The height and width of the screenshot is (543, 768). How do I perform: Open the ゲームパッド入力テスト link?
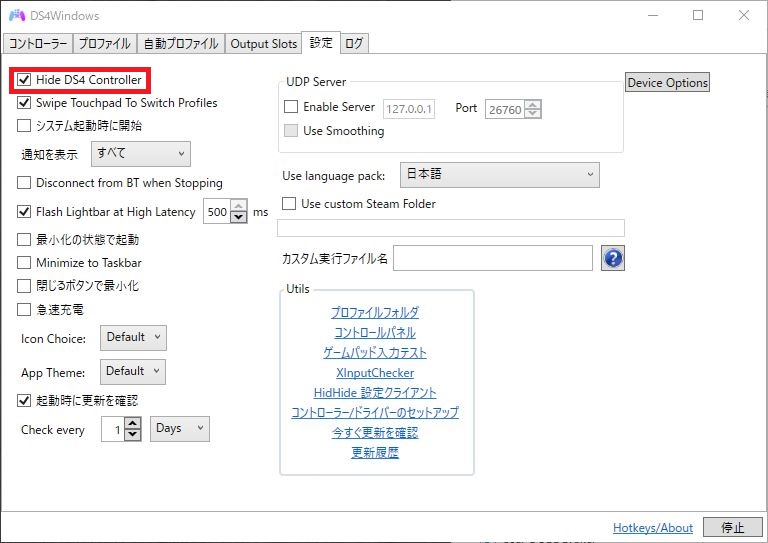click(375, 353)
